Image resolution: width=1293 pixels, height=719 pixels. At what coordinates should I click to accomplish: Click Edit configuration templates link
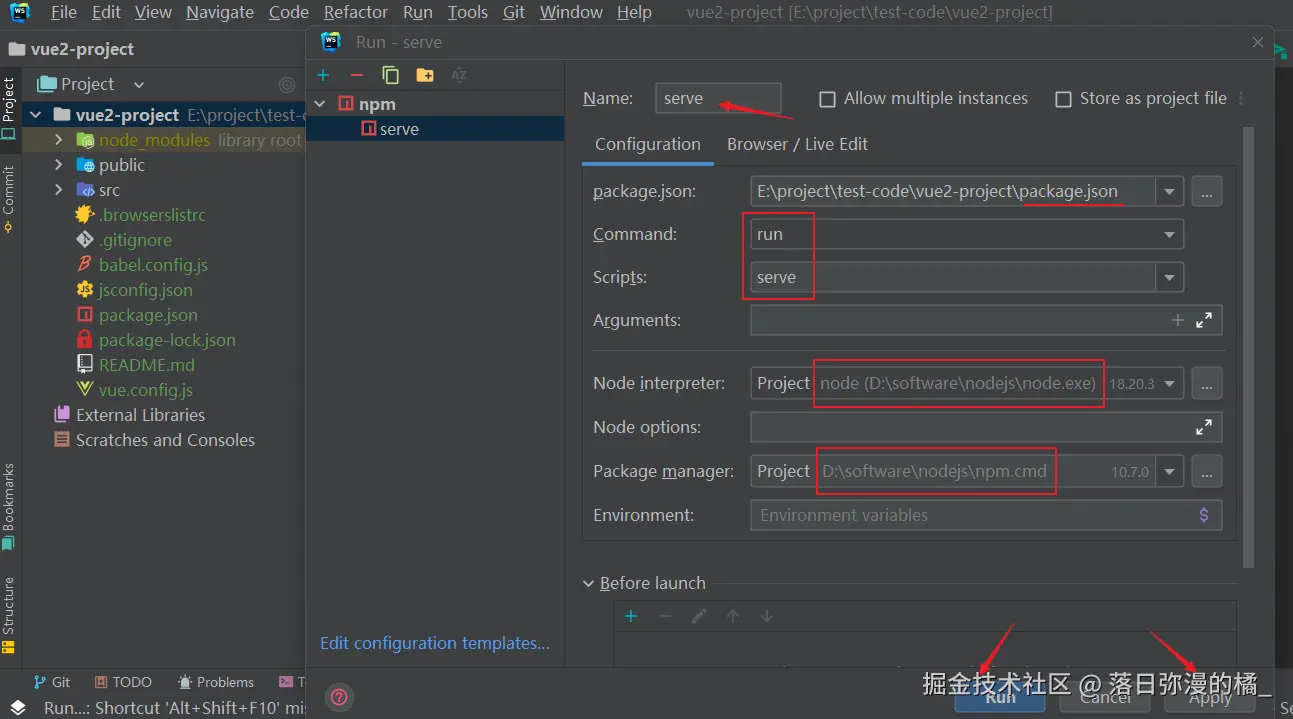pos(434,643)
